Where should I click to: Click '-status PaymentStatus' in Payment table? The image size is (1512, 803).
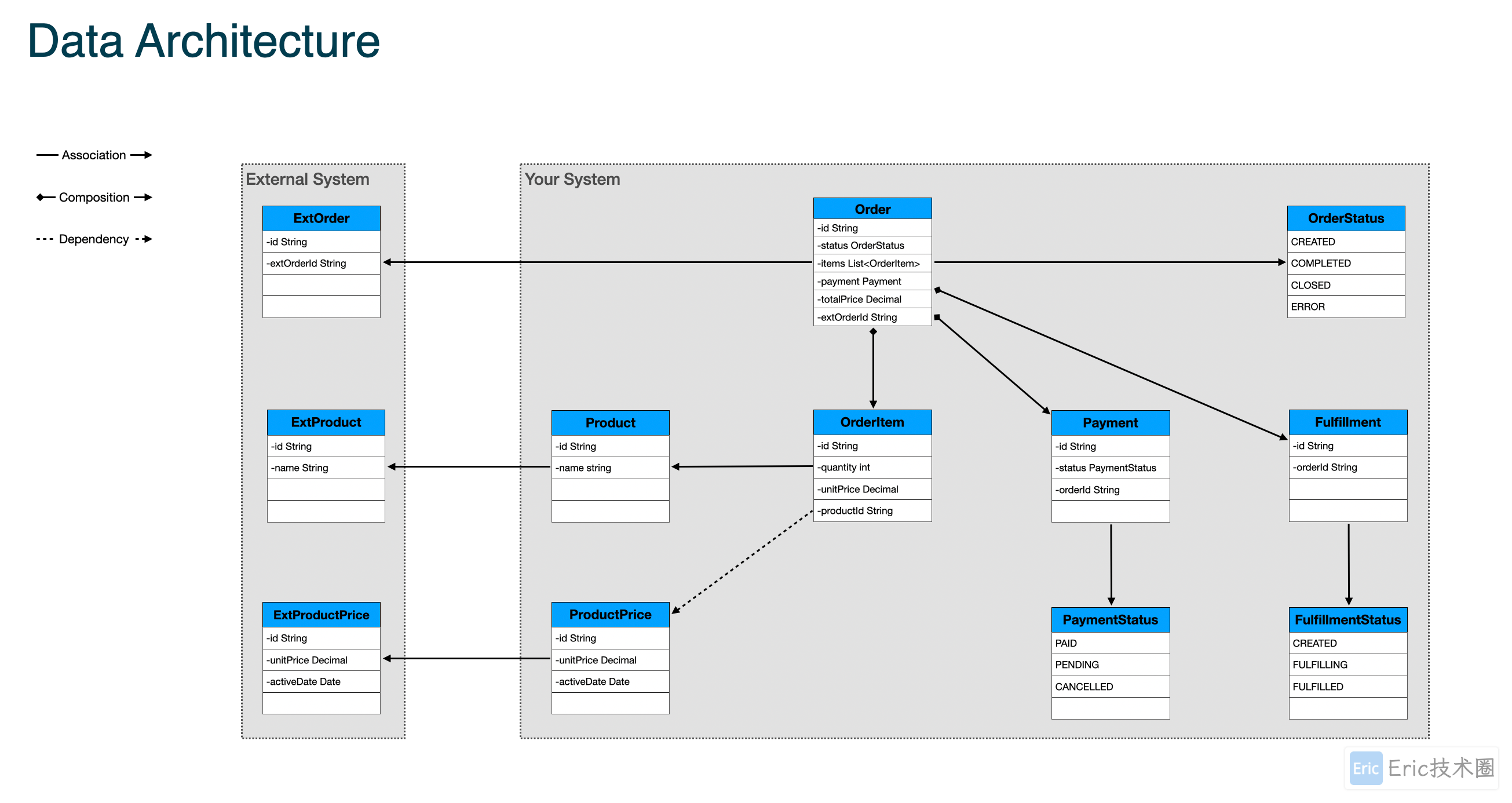(x=1111, y=468)
